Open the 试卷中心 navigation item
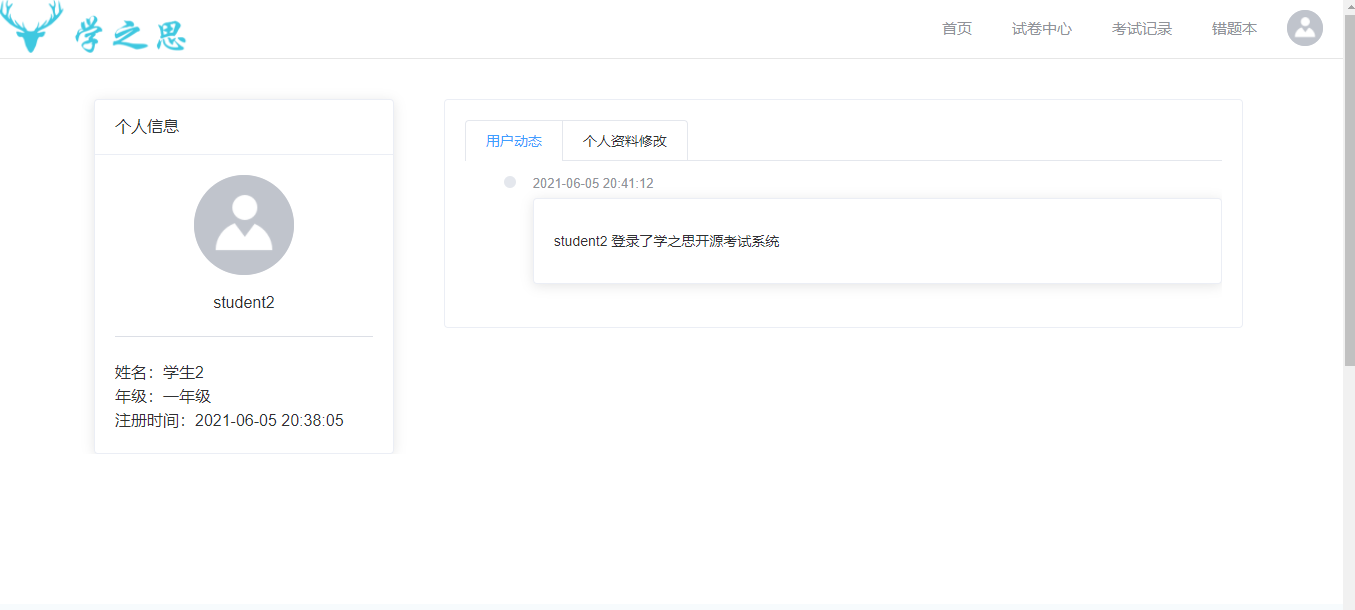The height and width of the screenshot is (610, 1355). pyautogui.click(x=1042, y=28)
